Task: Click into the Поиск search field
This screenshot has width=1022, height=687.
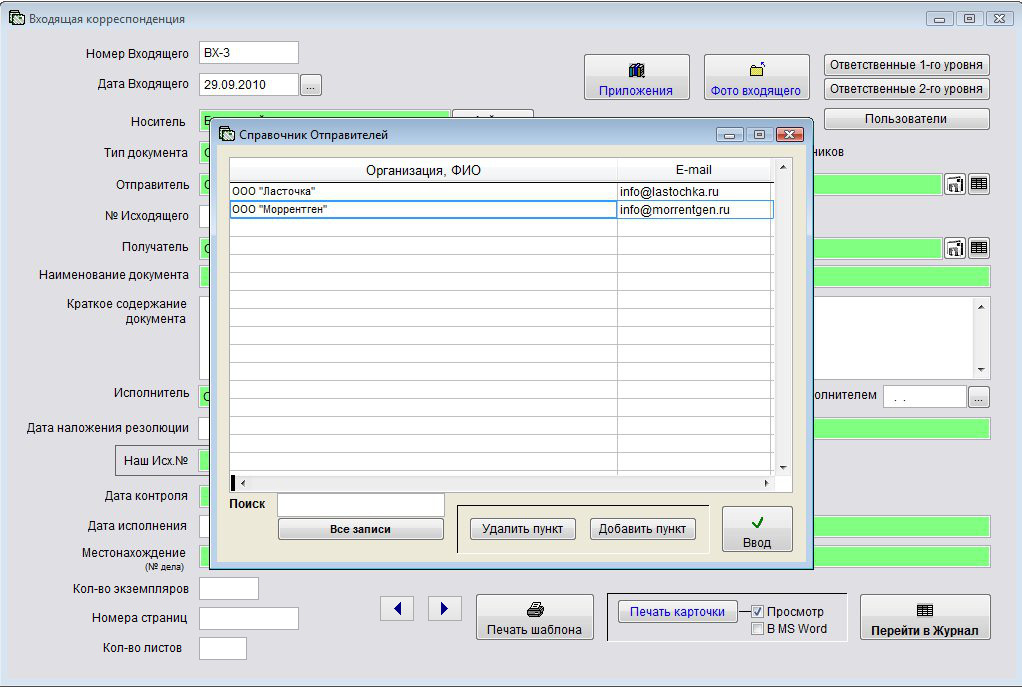Action: (360, 504)
